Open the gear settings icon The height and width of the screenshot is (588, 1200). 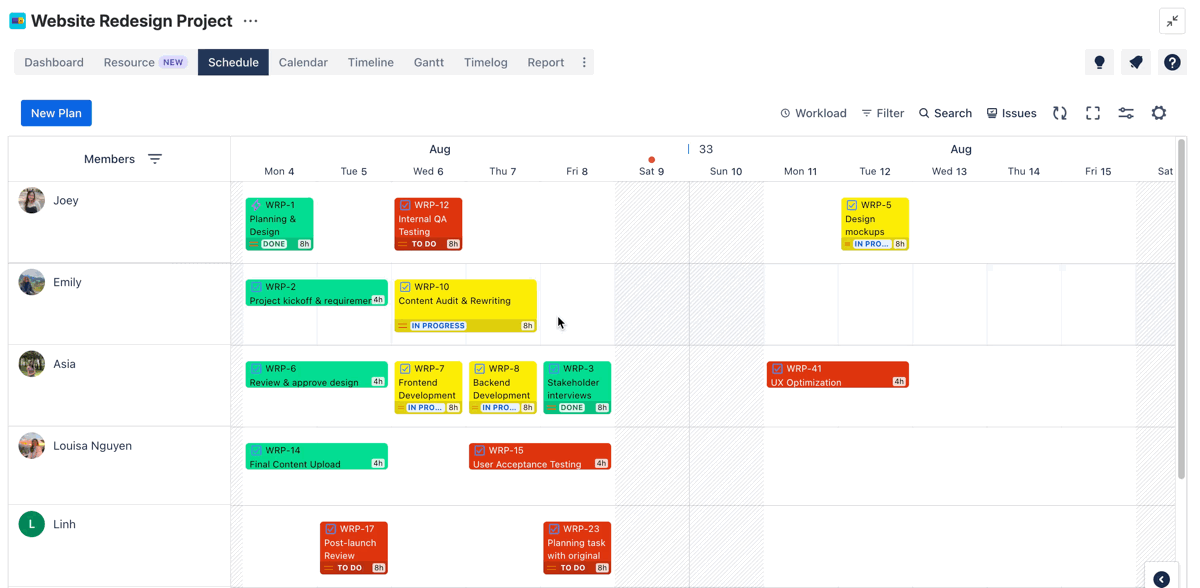click(1158, 113)
